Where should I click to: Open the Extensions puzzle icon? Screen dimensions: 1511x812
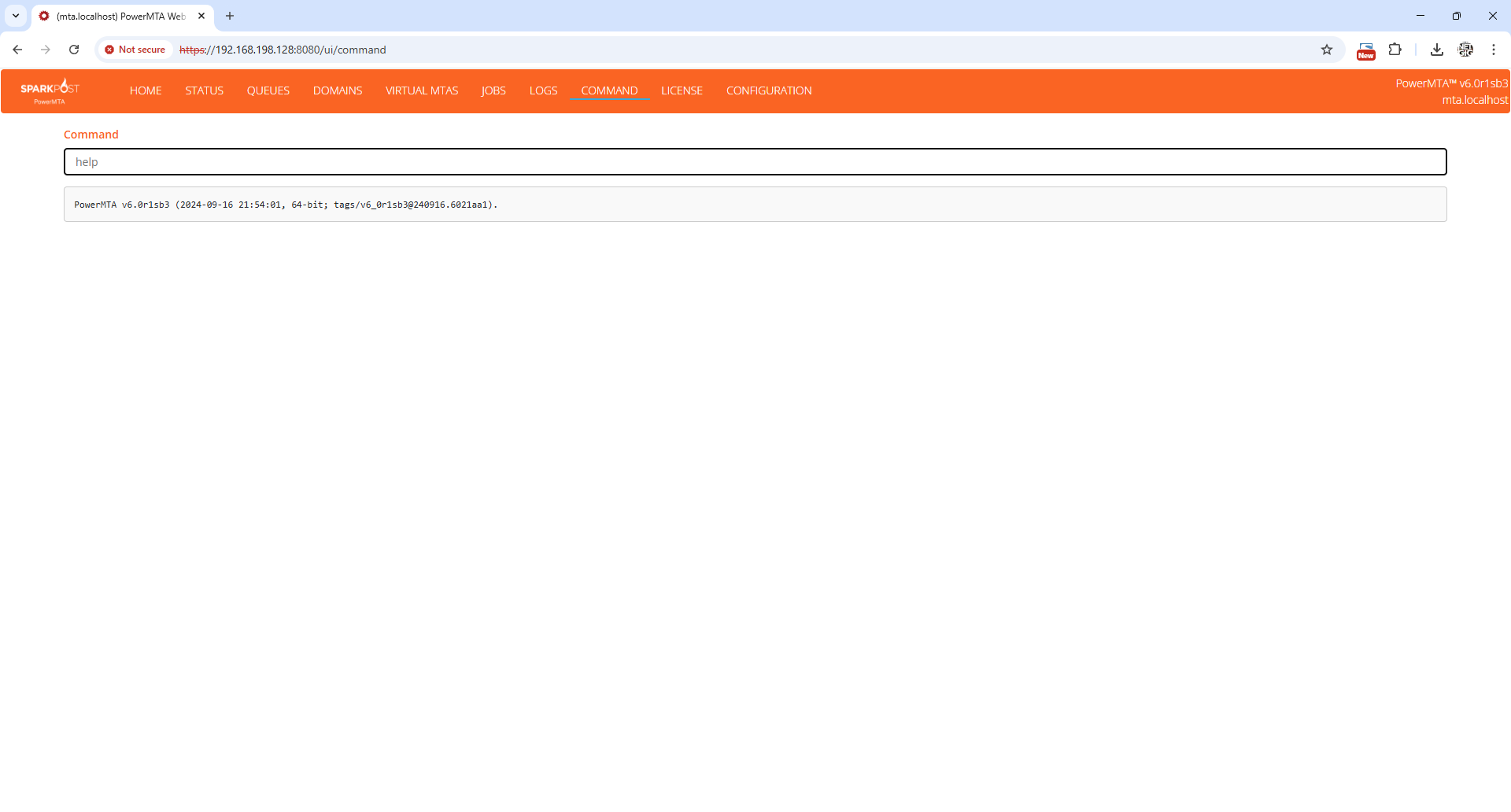pyautogui.click(x=1395, y=50)
